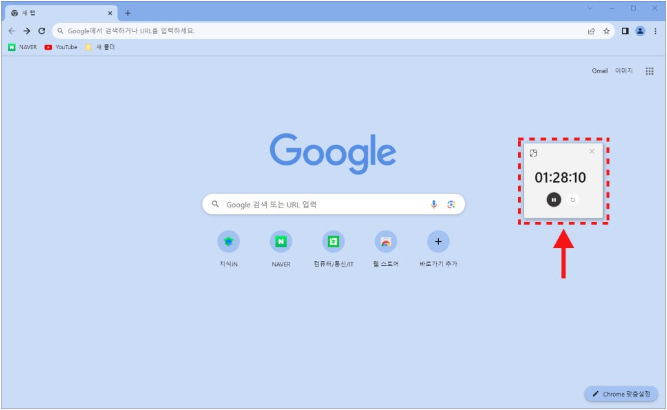Bookmark this page with the star icon

pos(606,31)
